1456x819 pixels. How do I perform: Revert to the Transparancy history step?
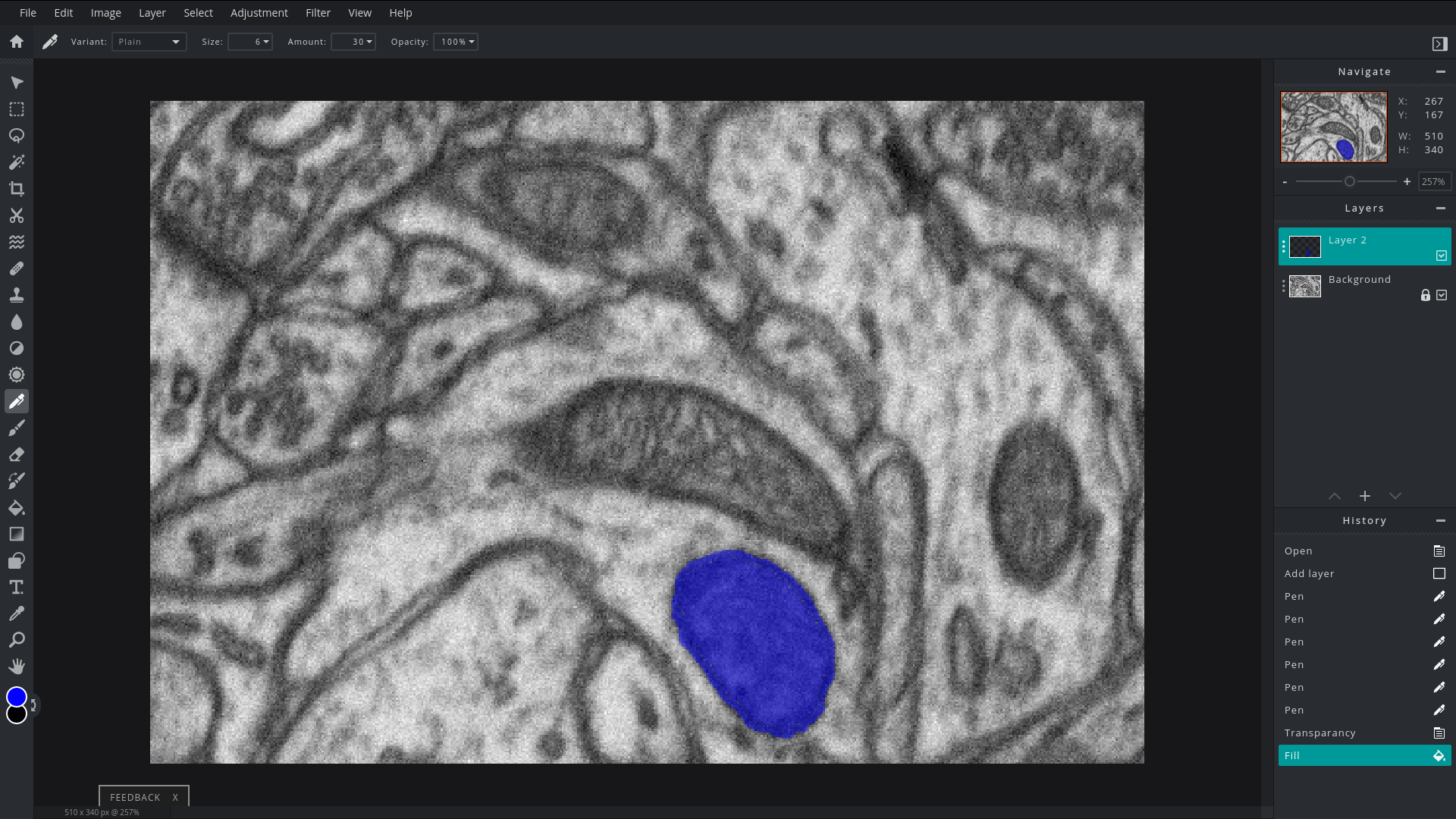pyautogui.click(x=1365, y=733)
